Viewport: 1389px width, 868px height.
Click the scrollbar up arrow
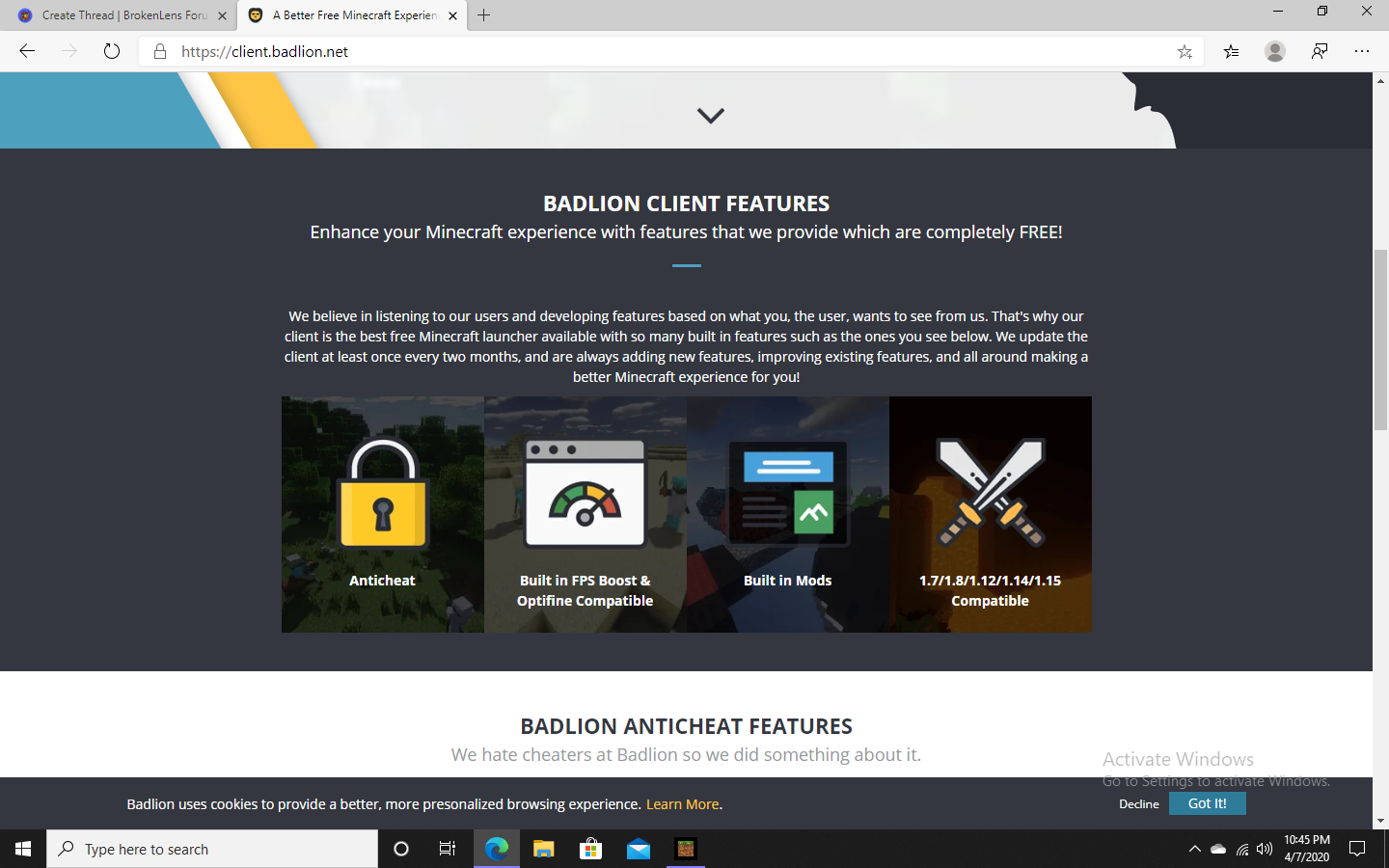(1380, 81)
